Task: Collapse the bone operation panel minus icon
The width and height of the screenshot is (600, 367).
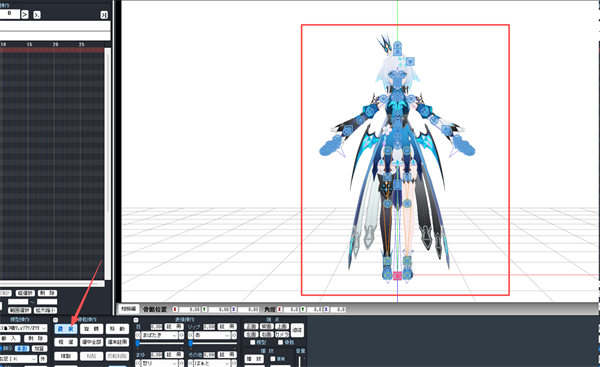Action: point(55,320)
